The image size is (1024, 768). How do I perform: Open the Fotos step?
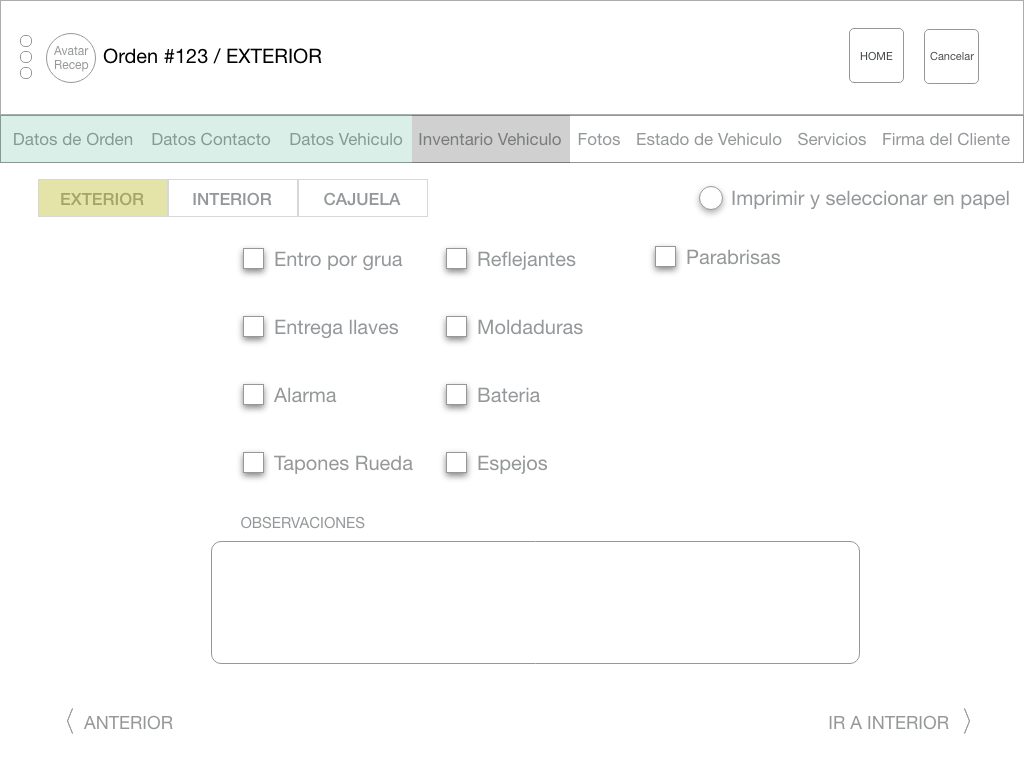pos(599,140)
